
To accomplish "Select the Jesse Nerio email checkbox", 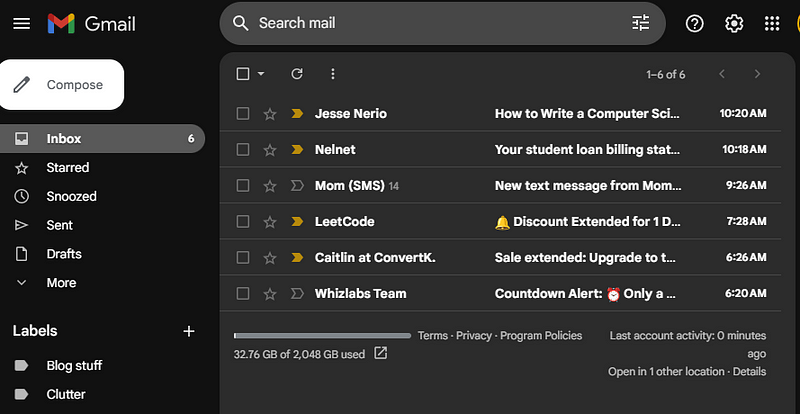I will [243, 113].
